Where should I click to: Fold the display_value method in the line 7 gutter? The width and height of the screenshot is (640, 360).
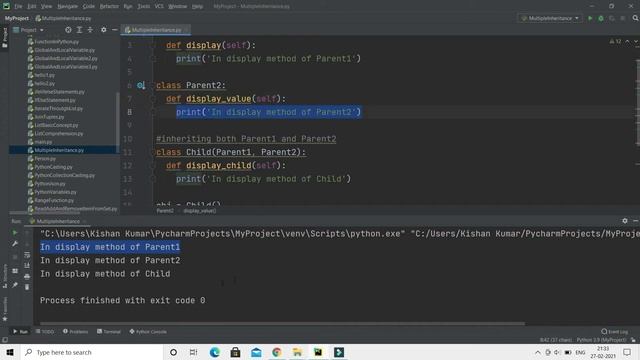point(153,99)
